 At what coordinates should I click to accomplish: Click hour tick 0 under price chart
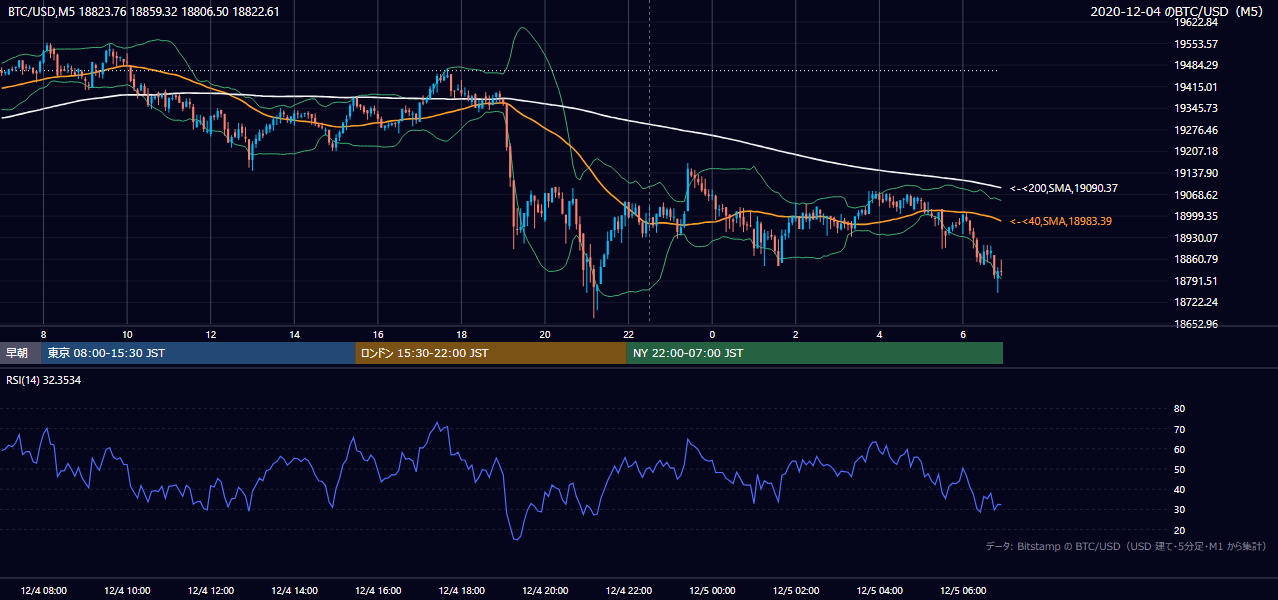click(712, 334)
